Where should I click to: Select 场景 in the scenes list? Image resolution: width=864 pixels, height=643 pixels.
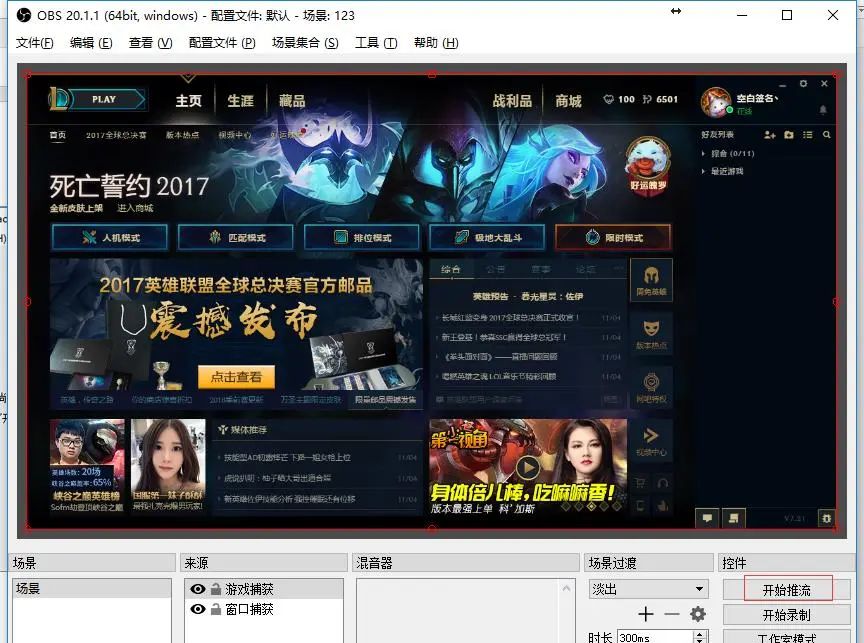91,588
